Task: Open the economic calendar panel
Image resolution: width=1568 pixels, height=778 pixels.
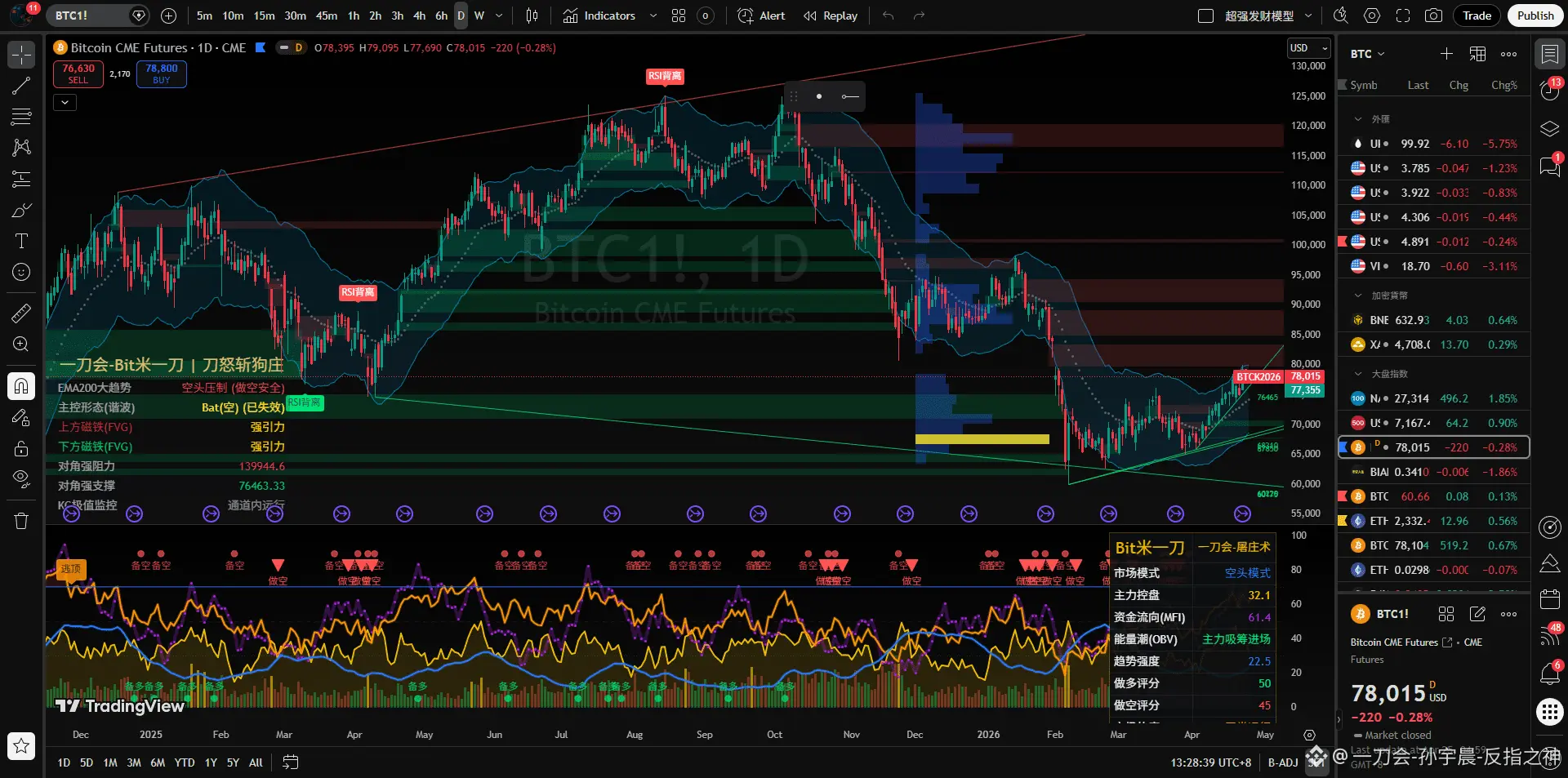Action: (x=1549, y=600)
